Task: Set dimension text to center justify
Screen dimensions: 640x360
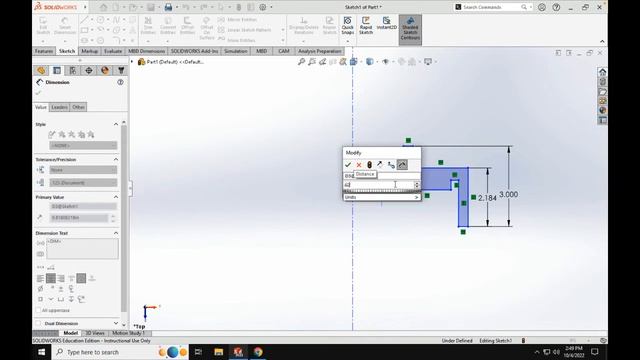Action: point(51,278)
